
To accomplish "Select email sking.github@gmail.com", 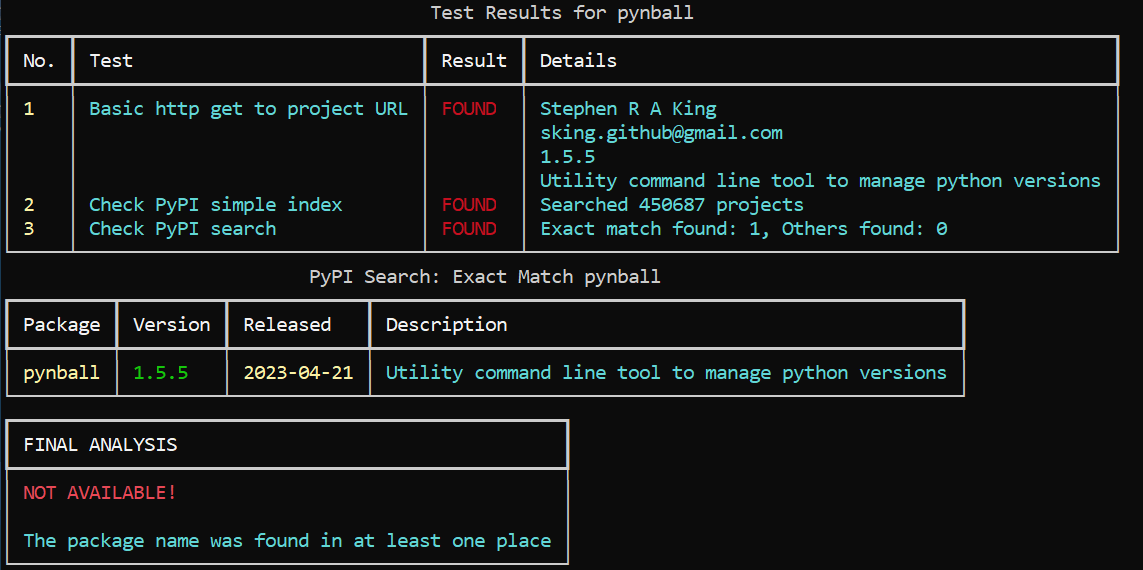I will click(661, 133).
